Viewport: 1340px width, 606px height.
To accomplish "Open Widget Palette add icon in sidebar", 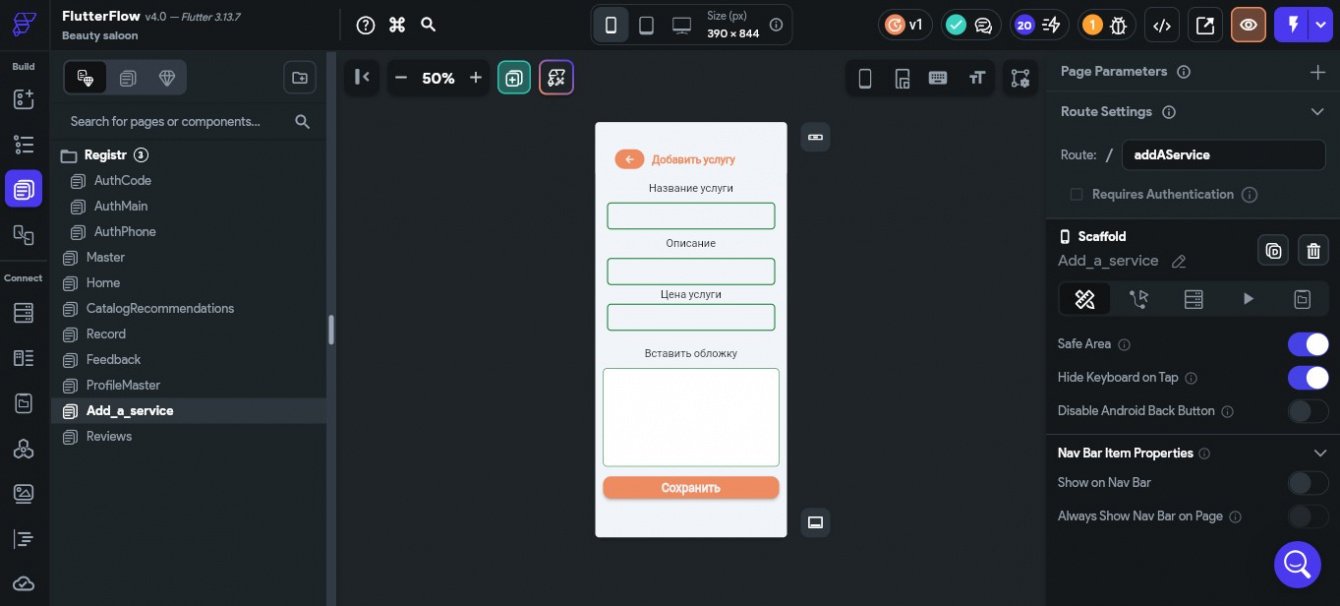I will tap(23, 99).
